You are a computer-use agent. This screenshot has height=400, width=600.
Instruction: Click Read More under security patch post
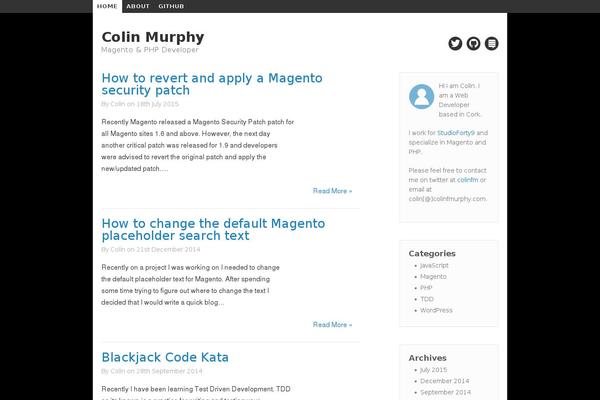[x=332, y=190]
